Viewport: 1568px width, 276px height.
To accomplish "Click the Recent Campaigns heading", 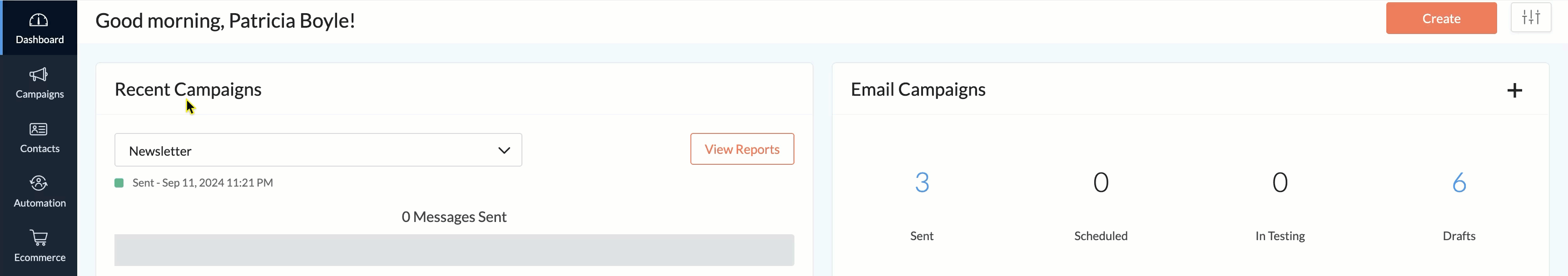I will pyautogui.click(x=188, y=89).
